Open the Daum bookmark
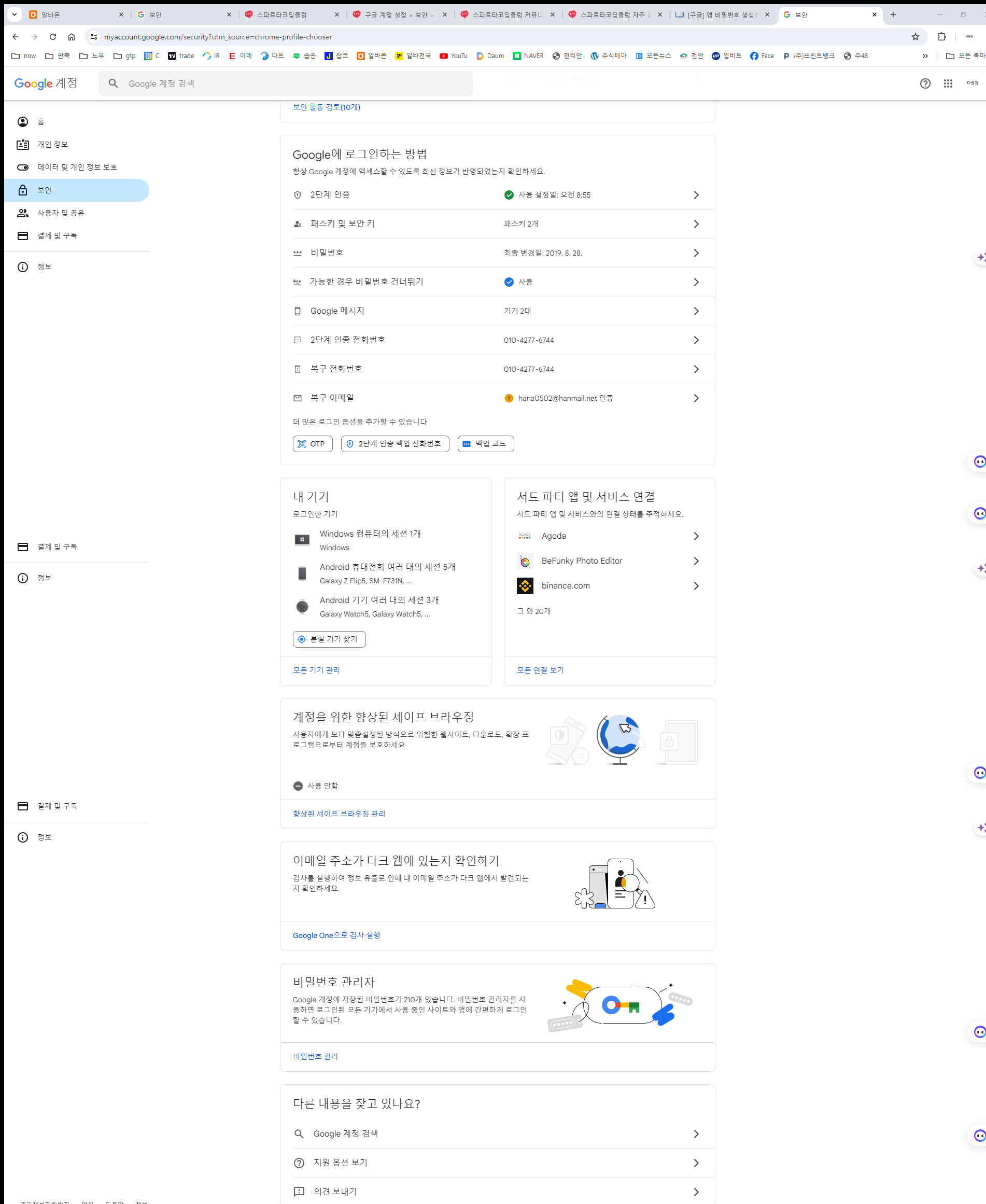This screenshot has width=986, height=1204. (x=490, y=55)
